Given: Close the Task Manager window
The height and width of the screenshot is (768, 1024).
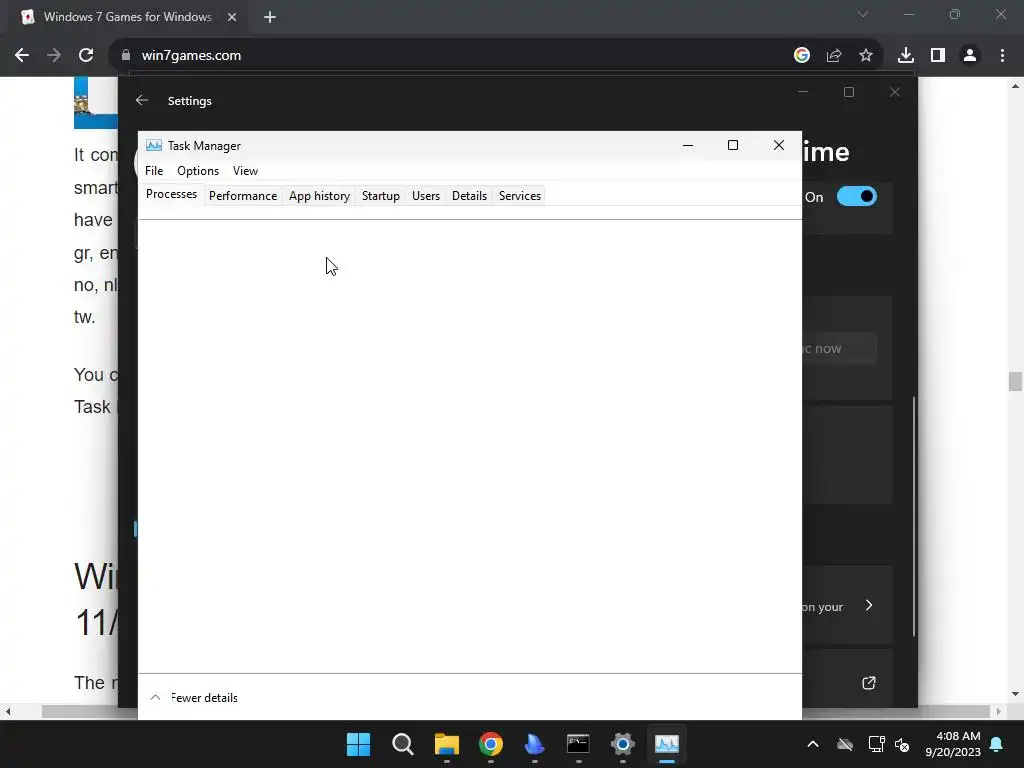Looking at the screenshot, I should [778, 145].
